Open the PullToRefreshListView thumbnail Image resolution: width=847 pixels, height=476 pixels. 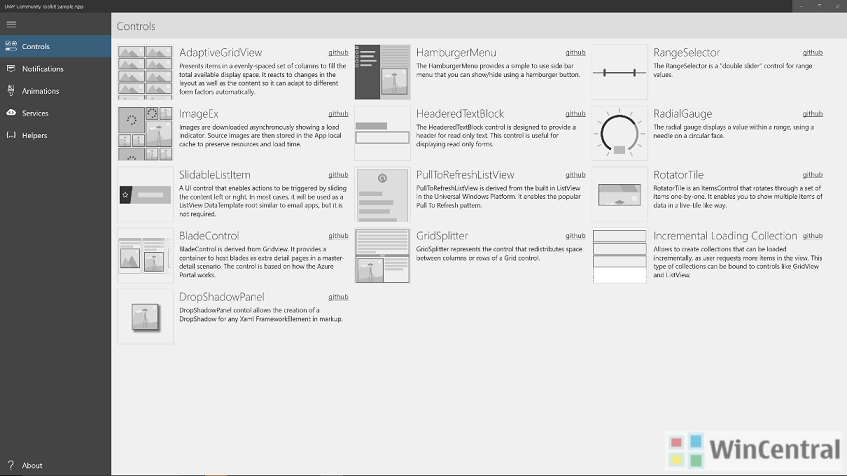pyautogui.click(x=382, y=195)
